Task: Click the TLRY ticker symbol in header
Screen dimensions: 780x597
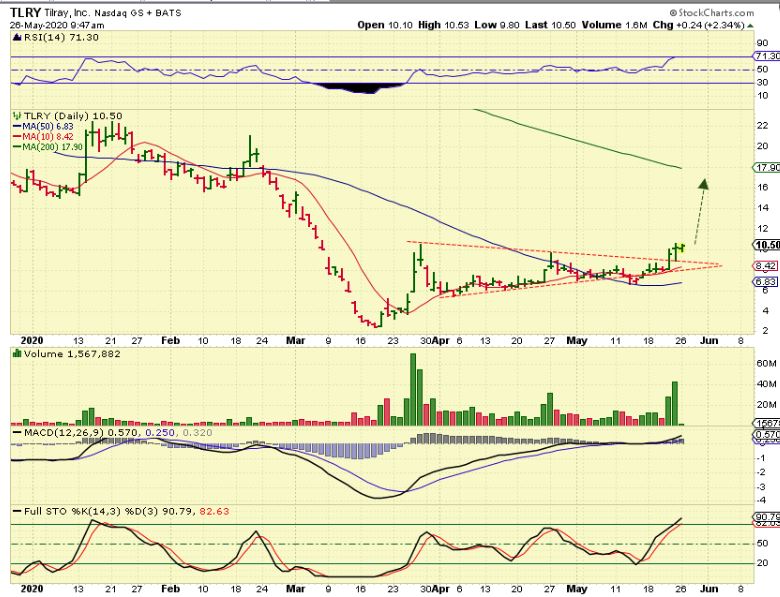Action: tap(25, 11)
